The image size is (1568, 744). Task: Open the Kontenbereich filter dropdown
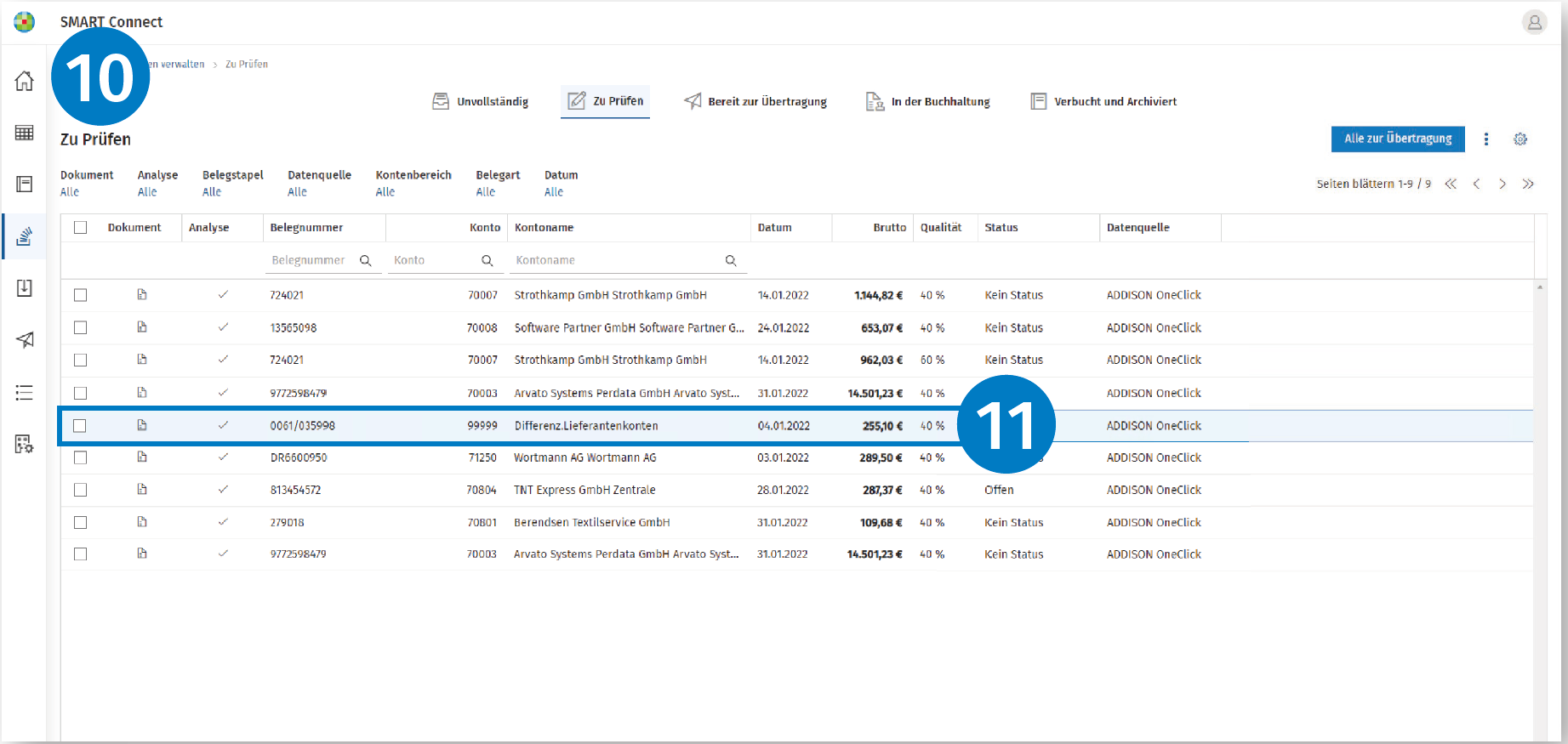(x=413, y=184)
